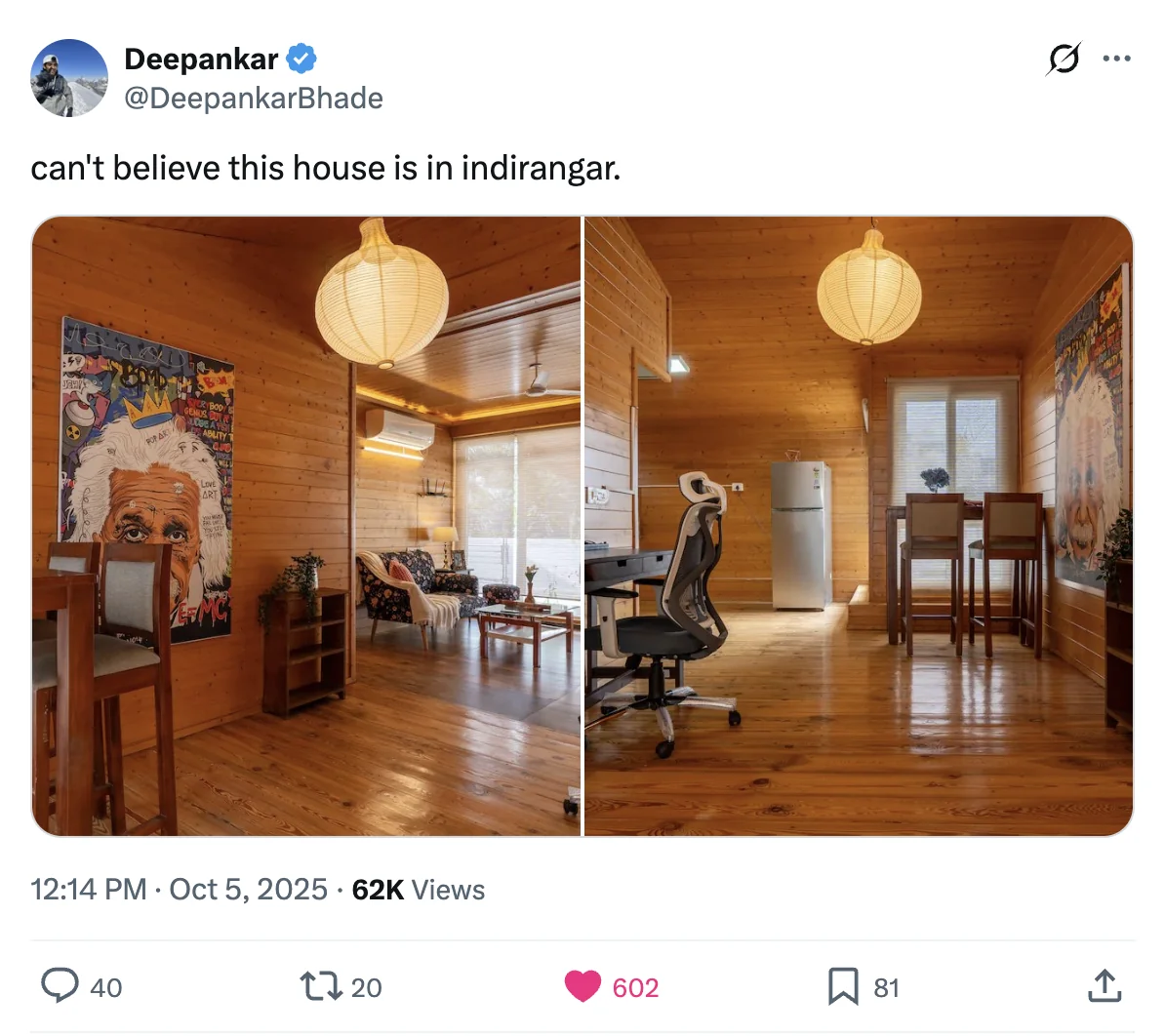The width and height of the screenshot is (1165, 1036).
Task: Click the reply speech bubble icon
Action: (60, 986)
